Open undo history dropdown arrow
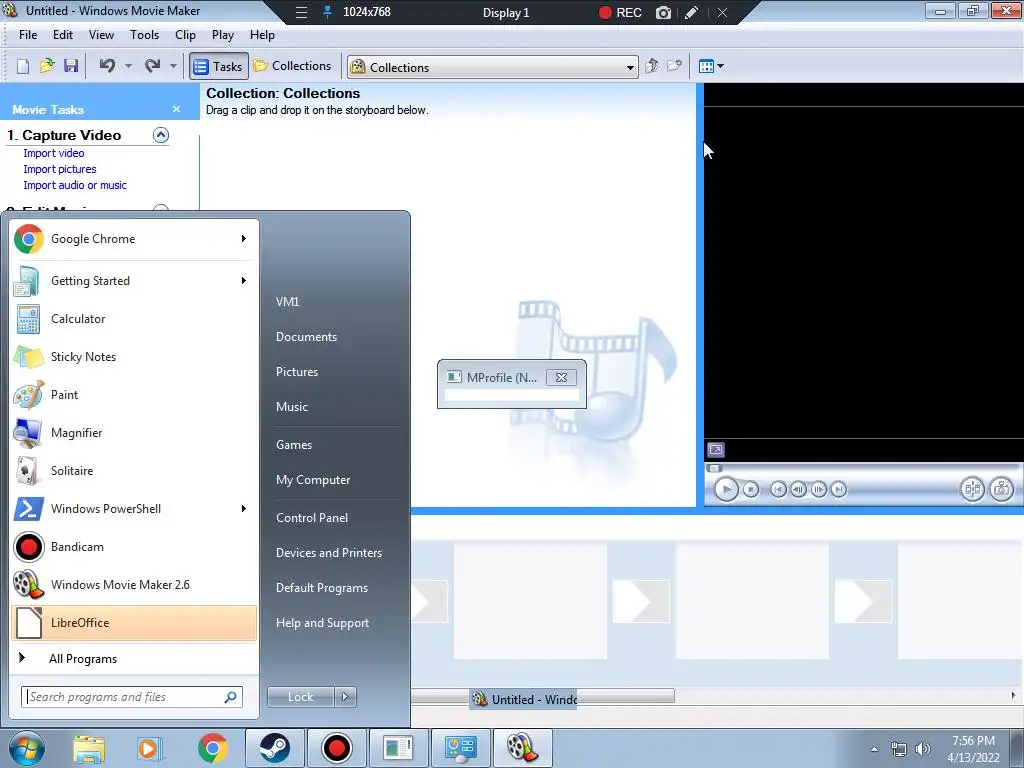1024x768 pixels. click(128, 66)
